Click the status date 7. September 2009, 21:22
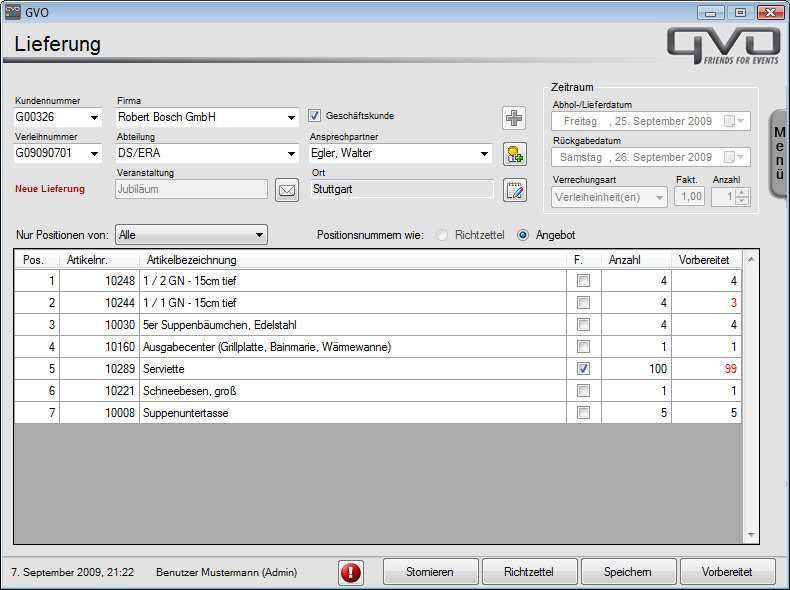Screen dimensions: 790x590 coord(73,572)
